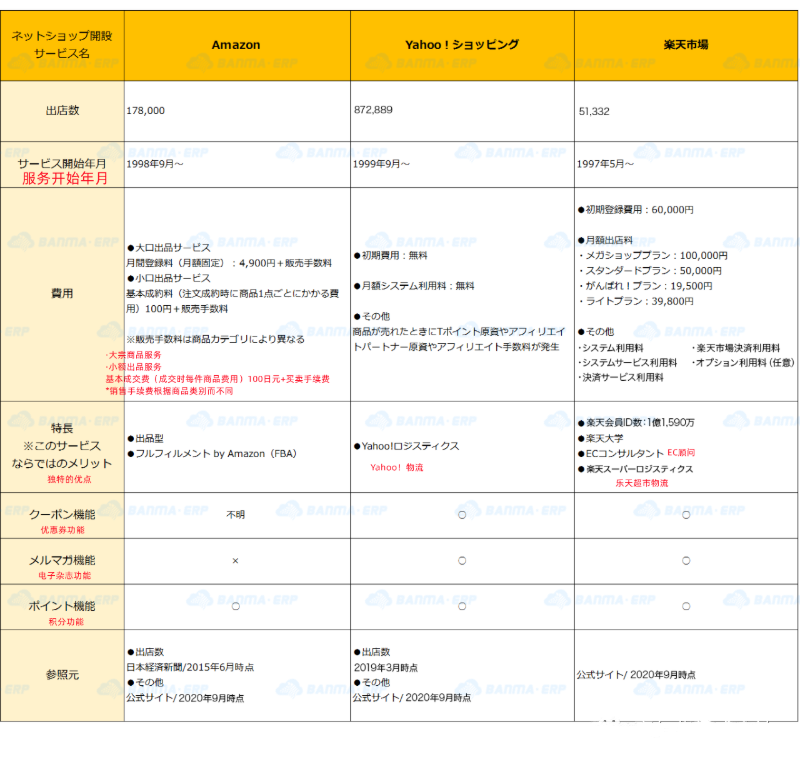The width and height of the screenshot is (800, 766).
Task: Click Yahoo 月額システム利用料：無料 line
Action: 414,286
